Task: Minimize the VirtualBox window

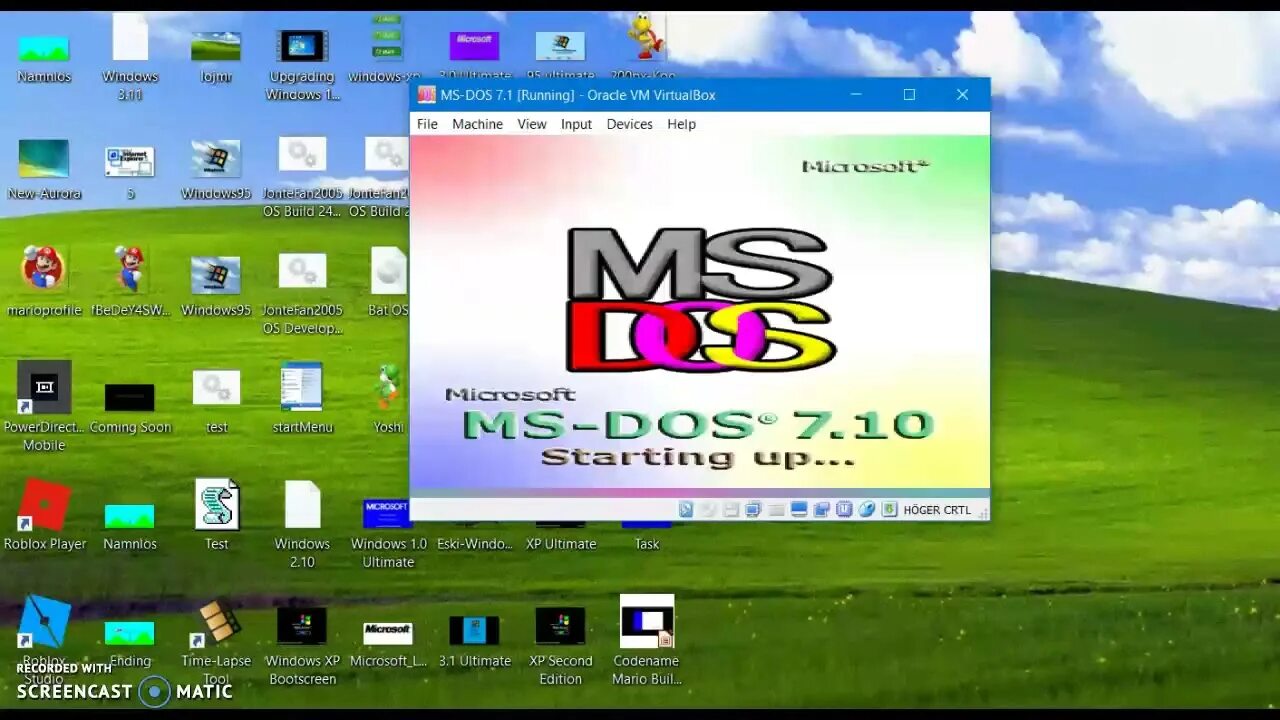Action: pos(856,95)
